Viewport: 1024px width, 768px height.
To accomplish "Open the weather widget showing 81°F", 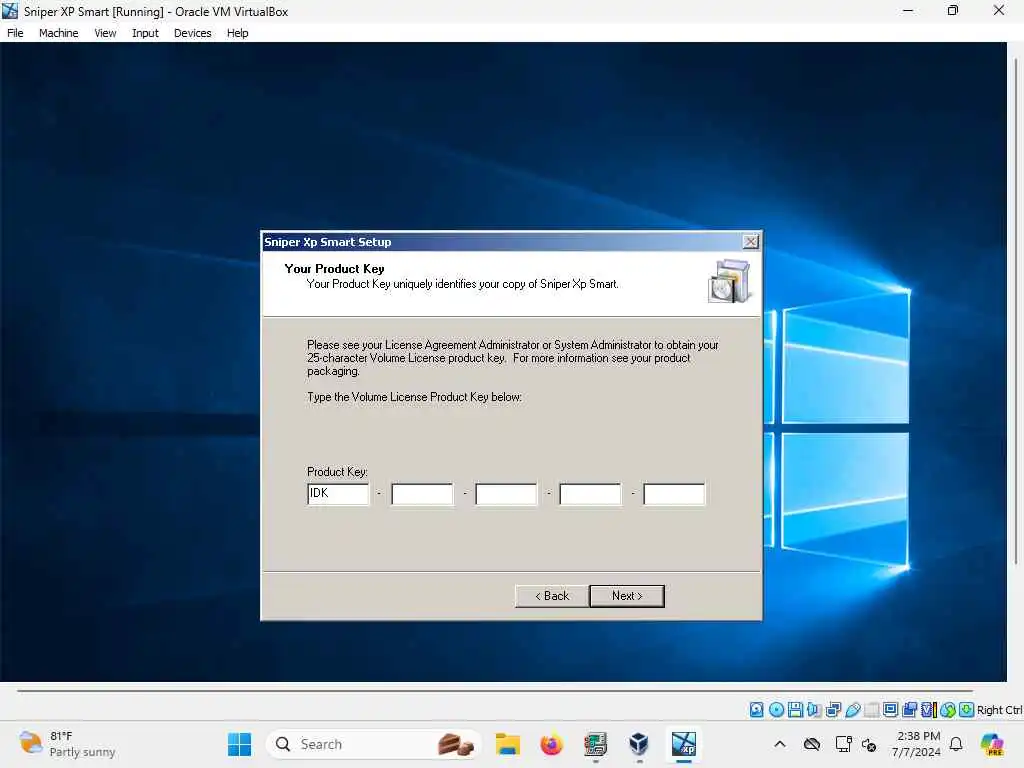I will [67, 744].
